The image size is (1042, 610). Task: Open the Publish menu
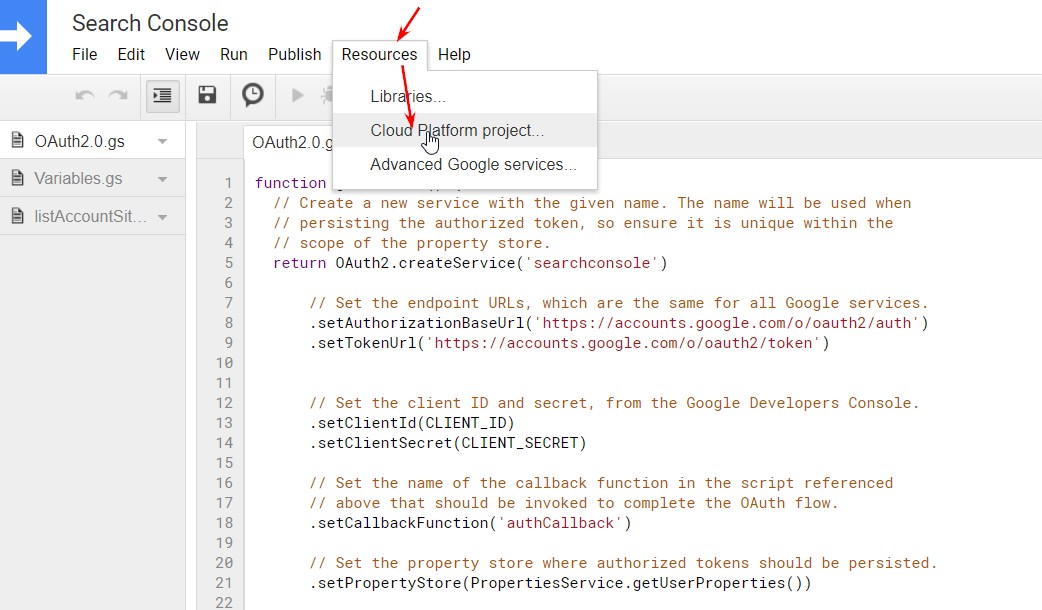pos(294,54)
